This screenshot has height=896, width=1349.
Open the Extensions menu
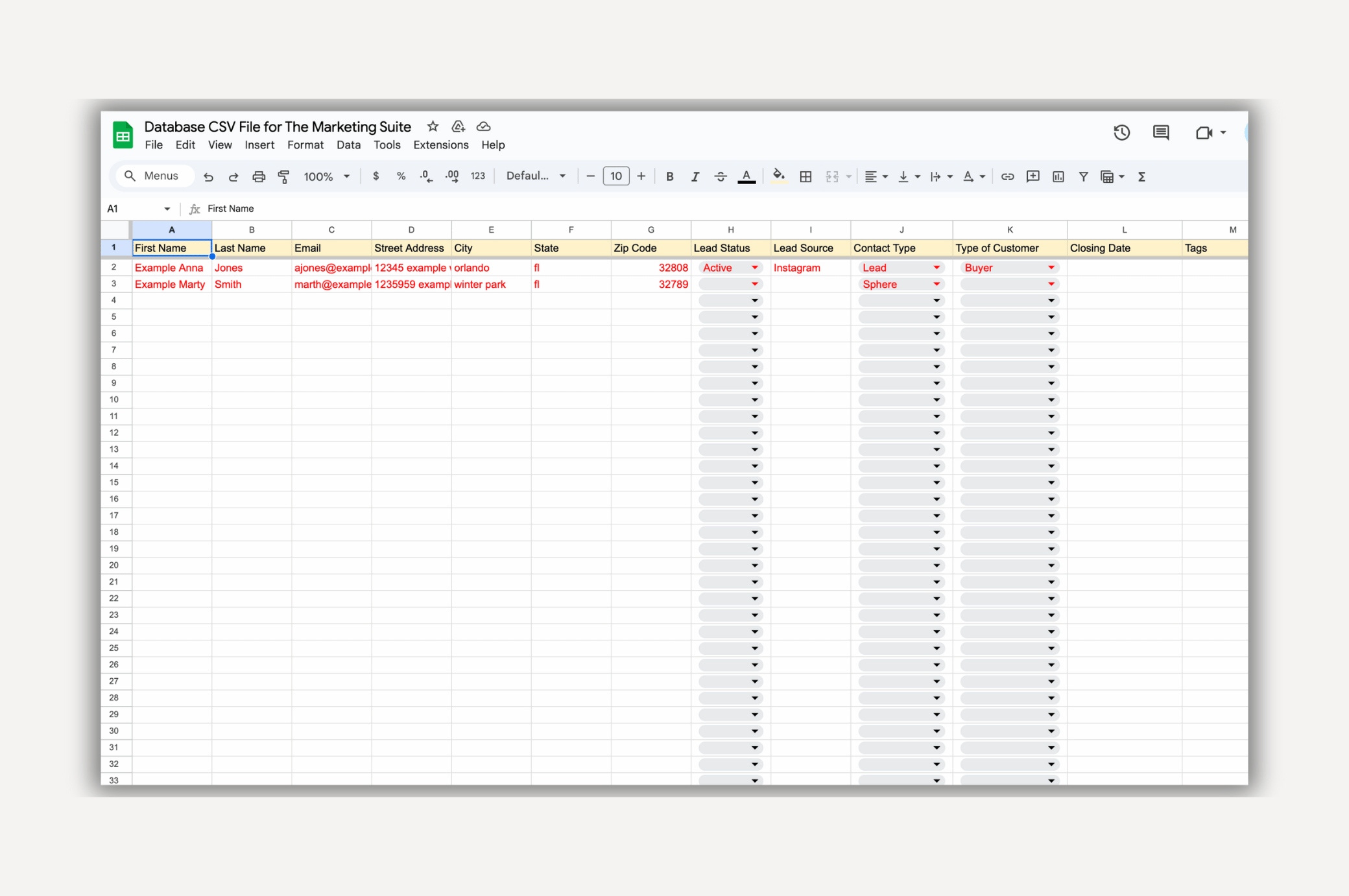(441, 145)
